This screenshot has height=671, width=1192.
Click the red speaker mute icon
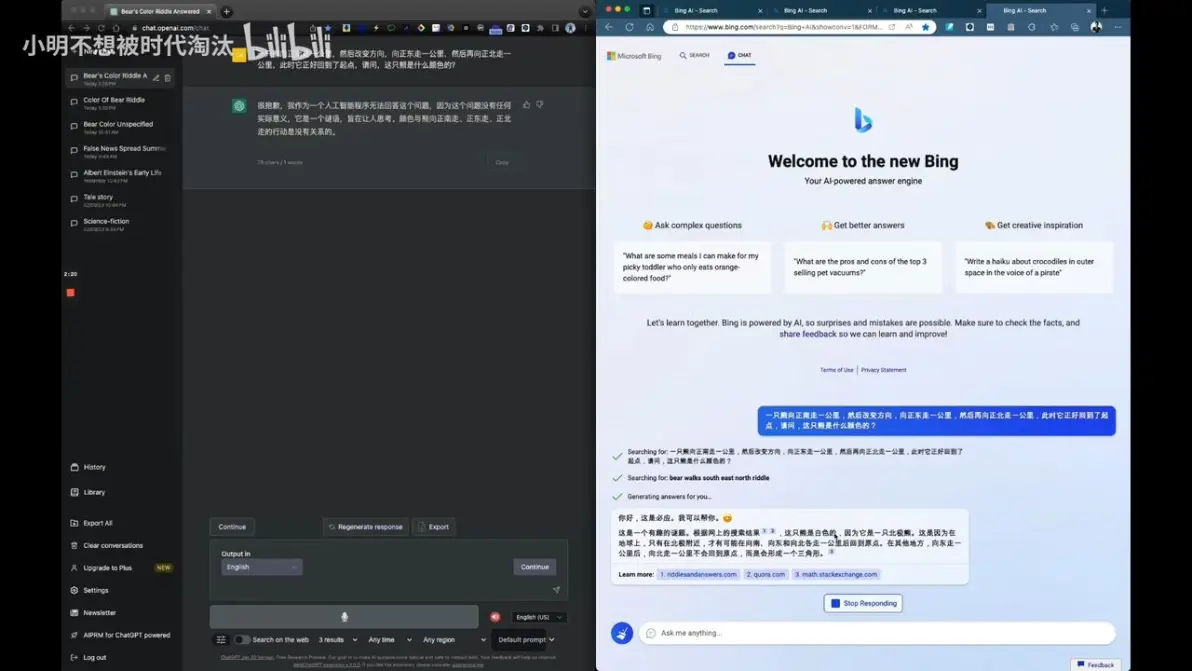point(496,617)
